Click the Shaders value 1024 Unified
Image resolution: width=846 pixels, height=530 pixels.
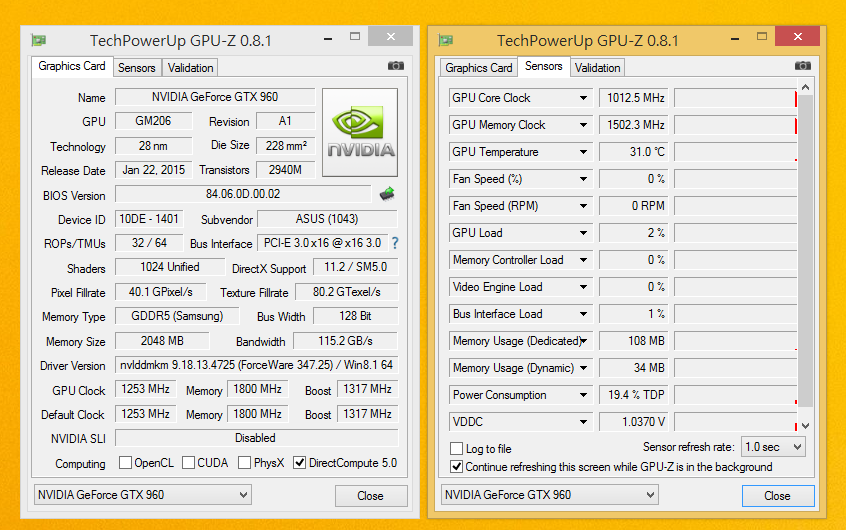170,267
